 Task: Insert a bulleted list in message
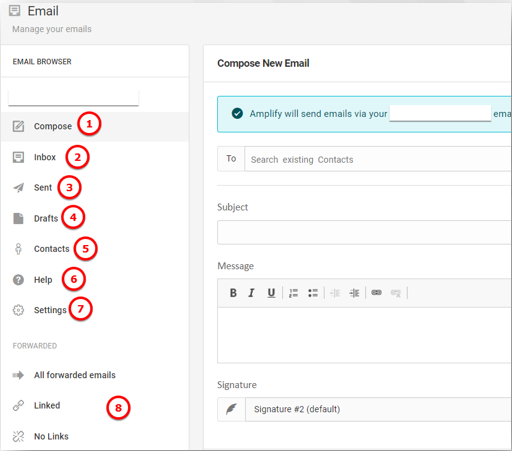tap(313, 293)
